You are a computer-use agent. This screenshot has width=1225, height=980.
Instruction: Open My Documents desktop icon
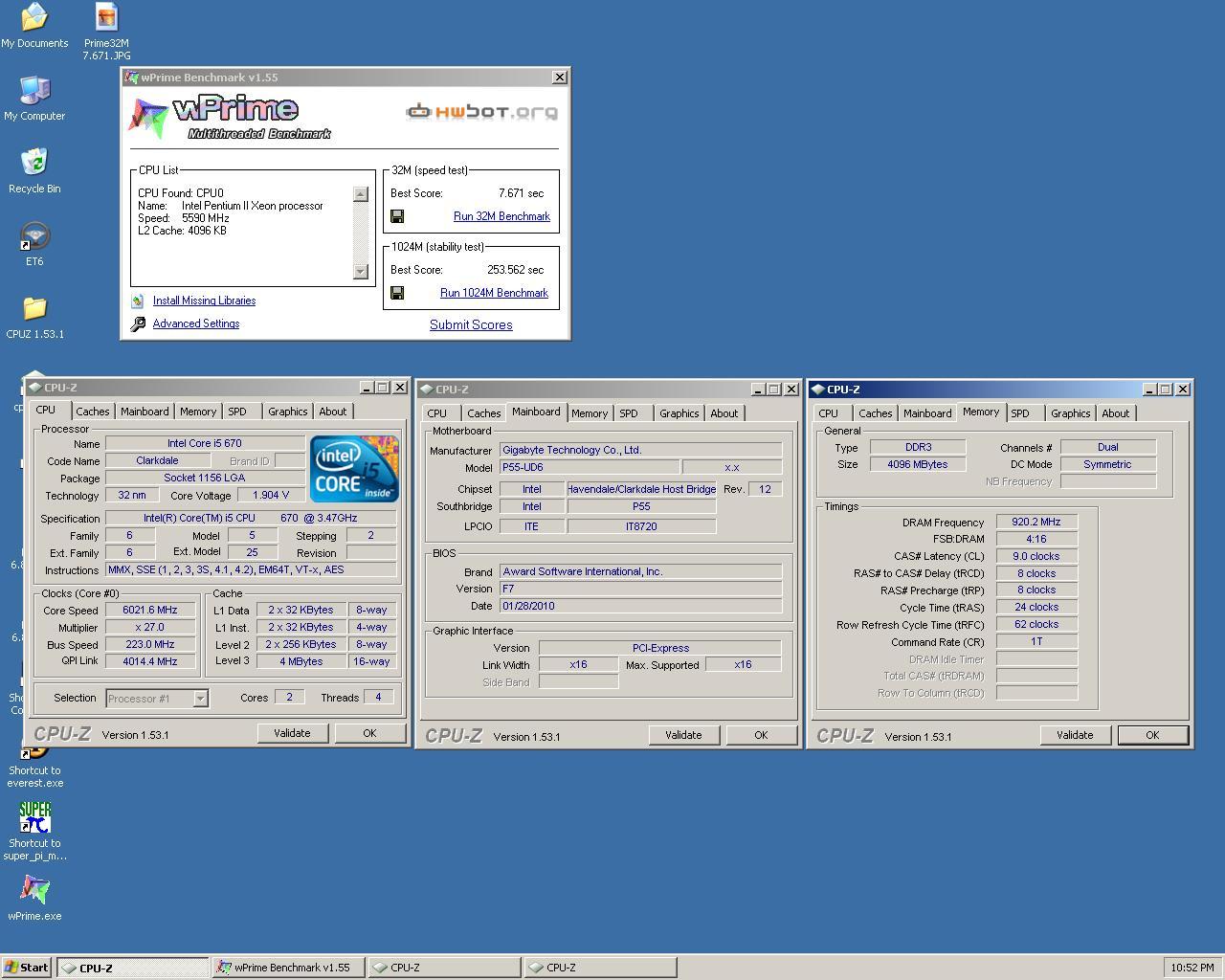point(34,17)
